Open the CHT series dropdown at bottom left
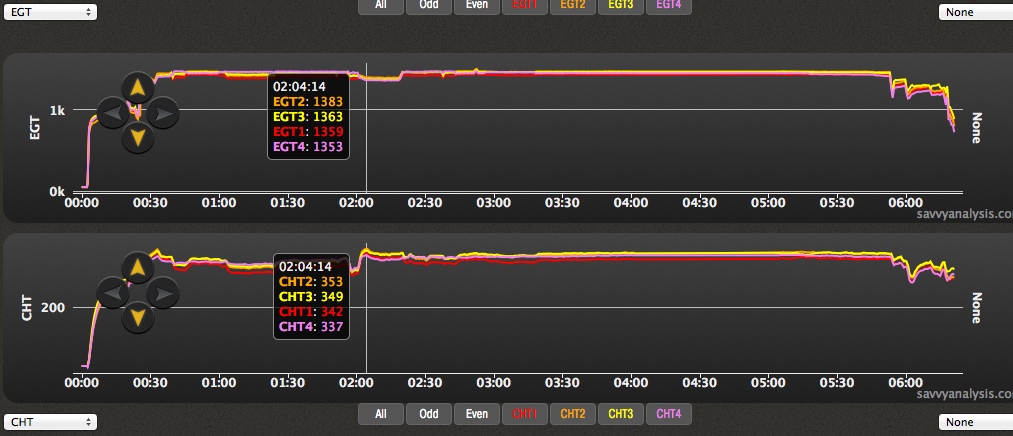 50,421
